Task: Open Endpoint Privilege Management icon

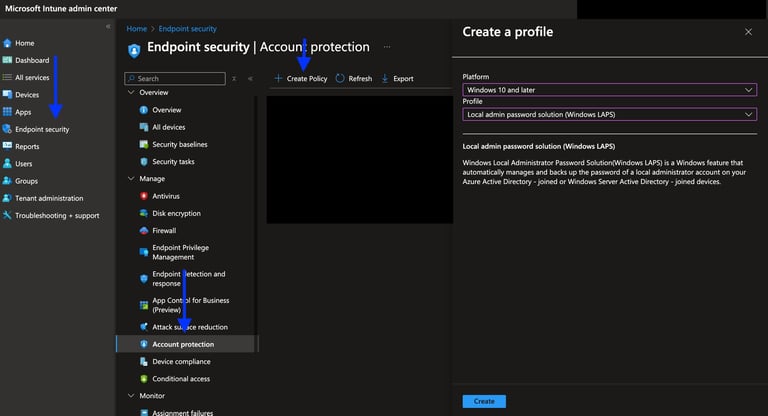Action: point(144,252)
